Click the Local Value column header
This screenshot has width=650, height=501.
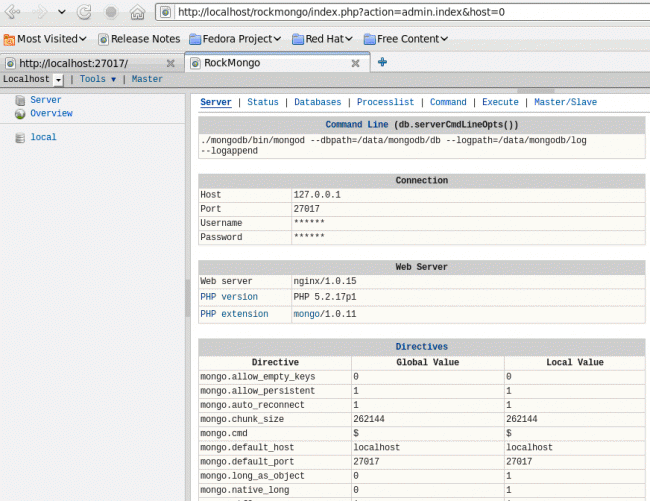(x=575, y=363)
